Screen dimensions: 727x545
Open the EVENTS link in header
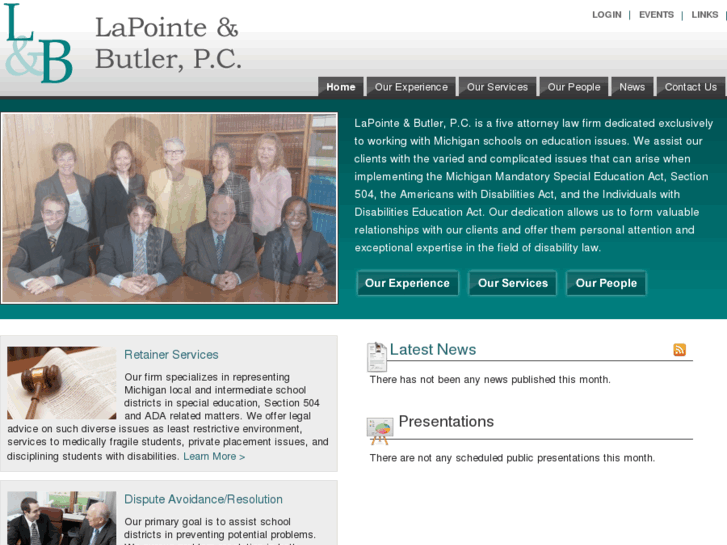click(656, 15)
